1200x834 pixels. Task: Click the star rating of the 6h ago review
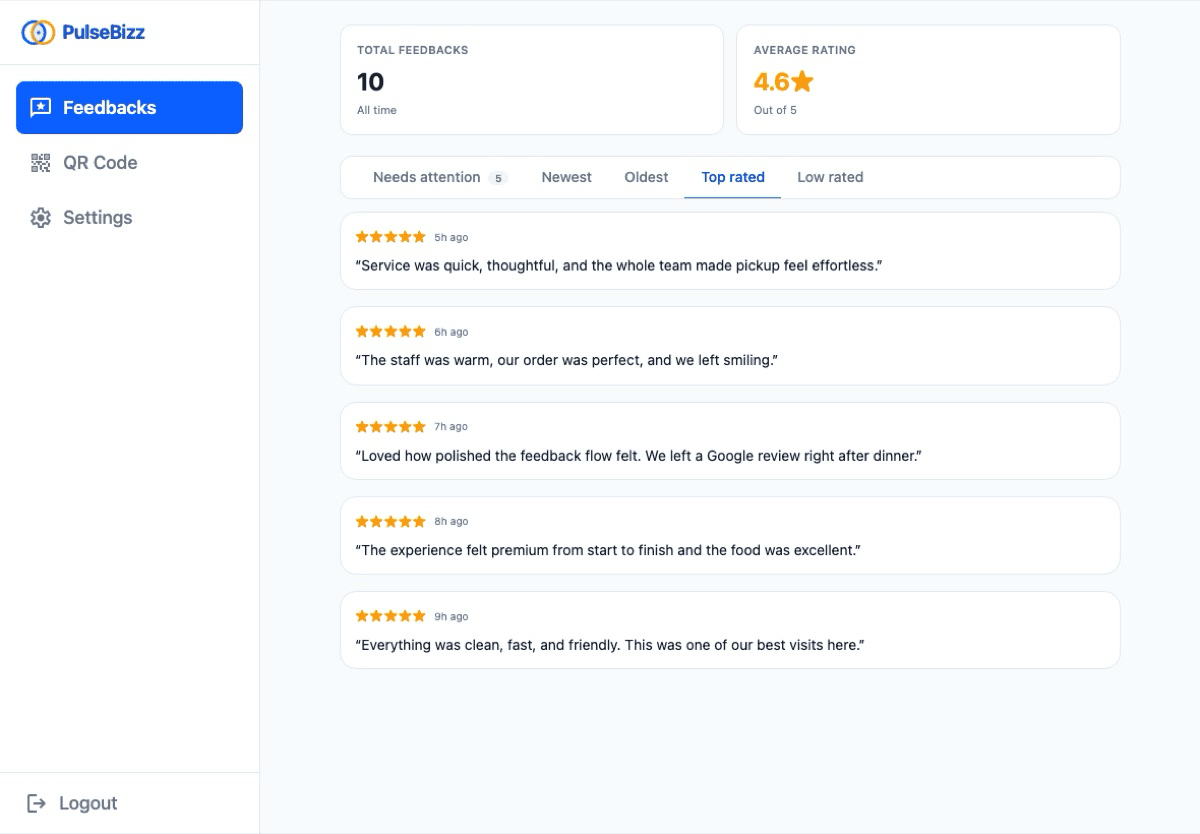(391, 331)
